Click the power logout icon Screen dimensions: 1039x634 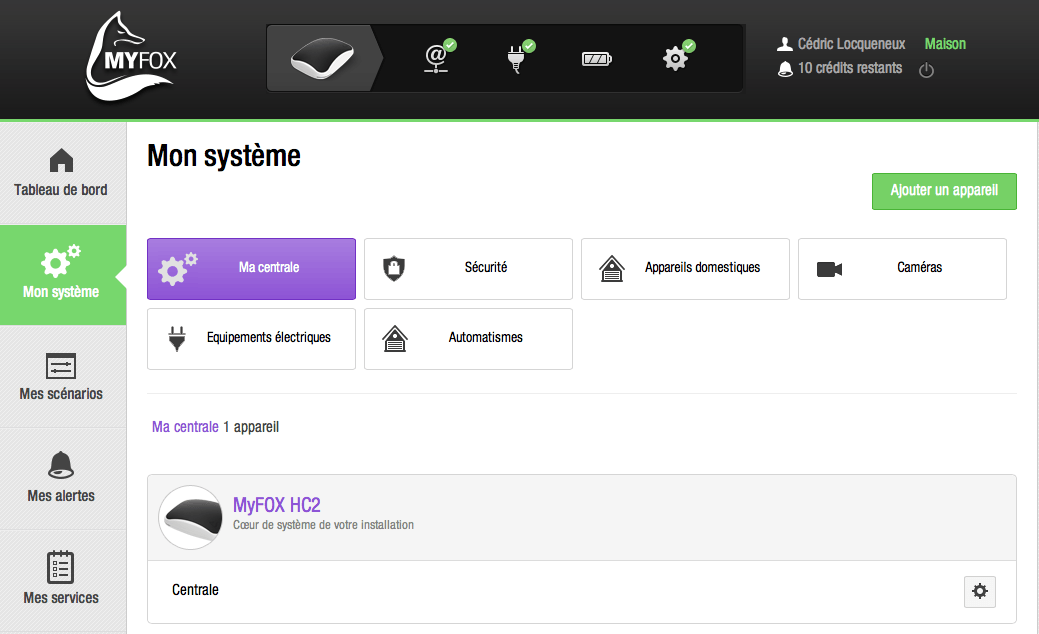click(926, 70)
